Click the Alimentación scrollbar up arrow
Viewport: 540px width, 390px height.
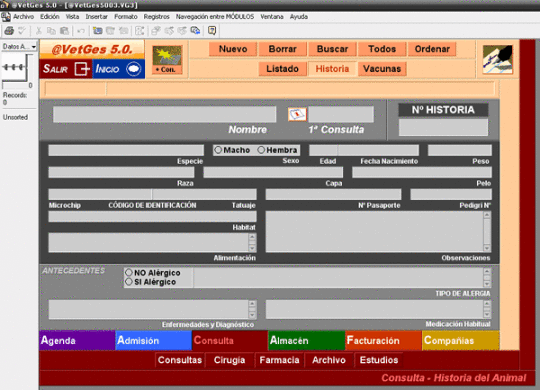[252, 237]
